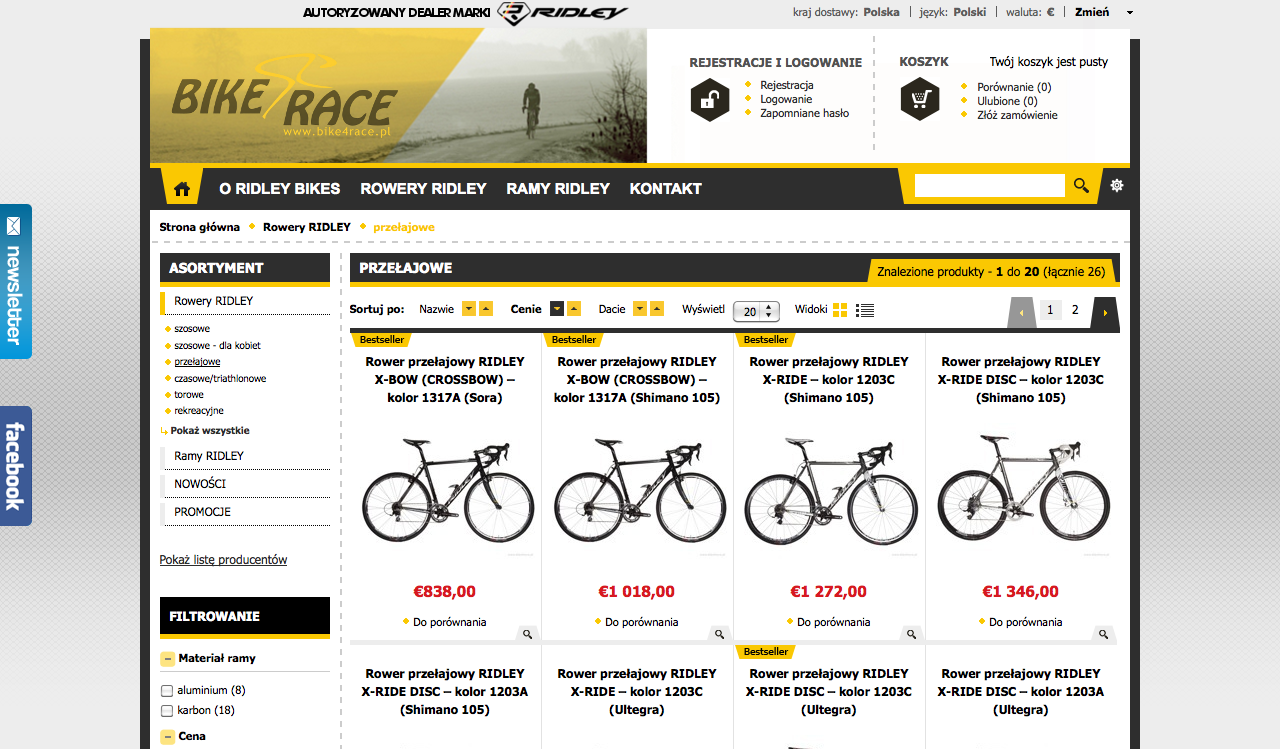Click the Rejestracja link
The image size is (1280, 749).
[786, 85]
